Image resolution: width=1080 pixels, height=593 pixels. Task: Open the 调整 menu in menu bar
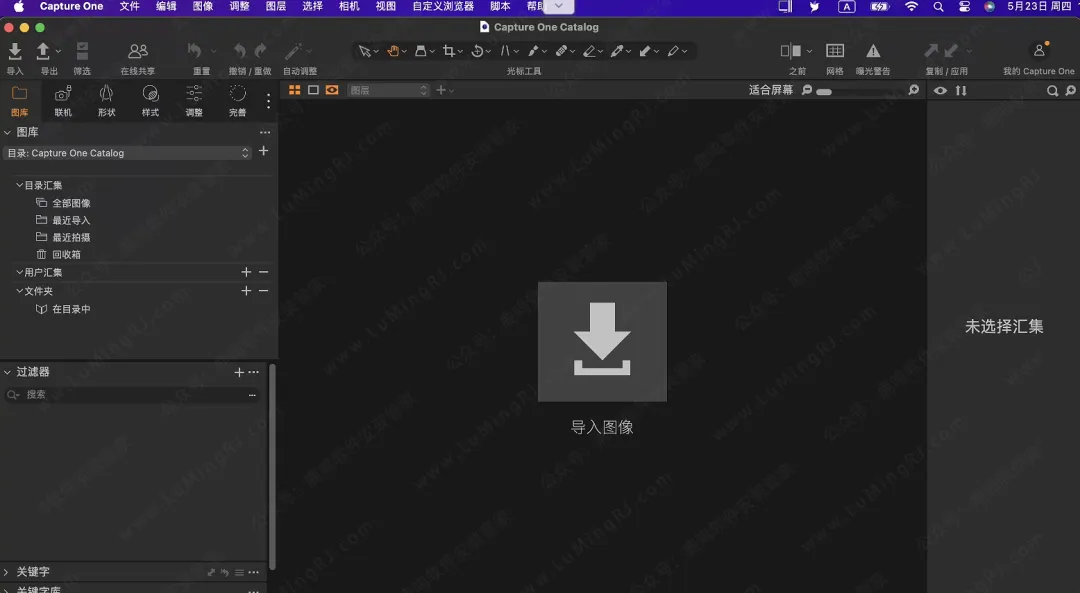tap(240, 7)
